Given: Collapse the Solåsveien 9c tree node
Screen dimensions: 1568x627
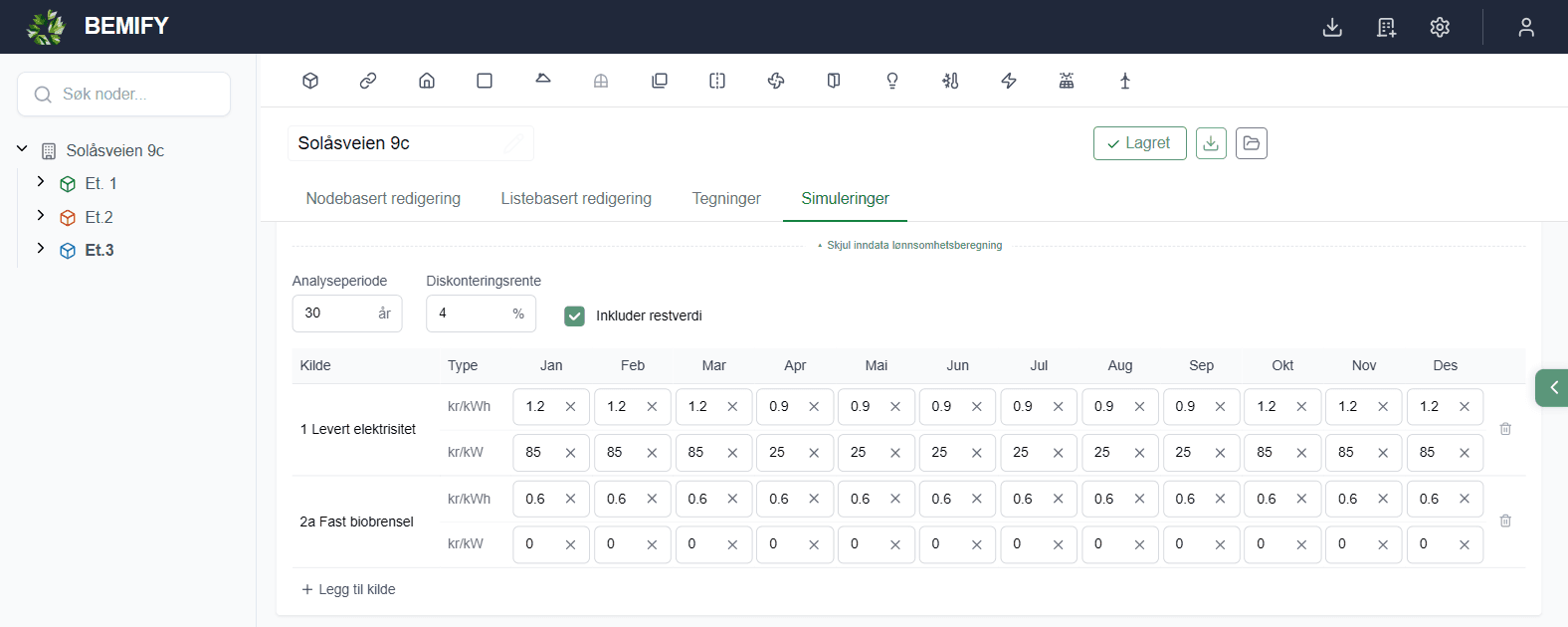Looking at the screenshot, I should tap(22, 149).
